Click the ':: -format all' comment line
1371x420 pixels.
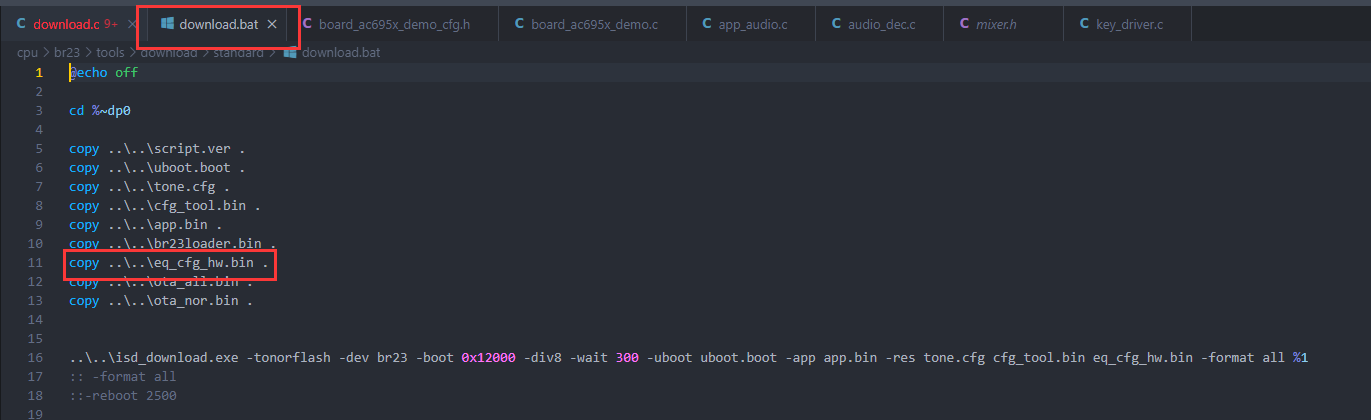tap(122, 377)
